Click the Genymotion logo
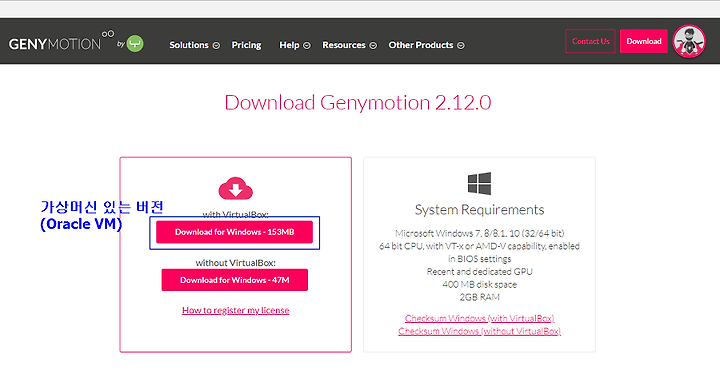720x390 pixels. 61,42
